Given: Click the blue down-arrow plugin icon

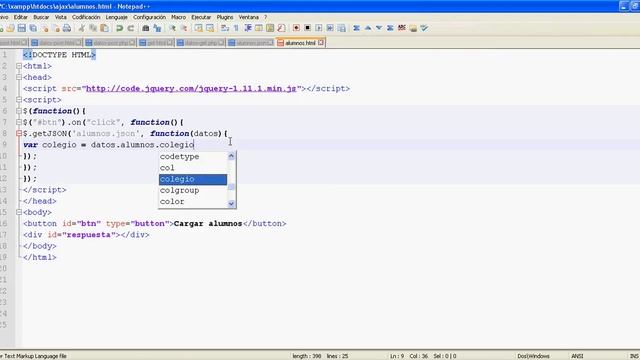Looking at the screenshot, I should click(x=379, y=28).
